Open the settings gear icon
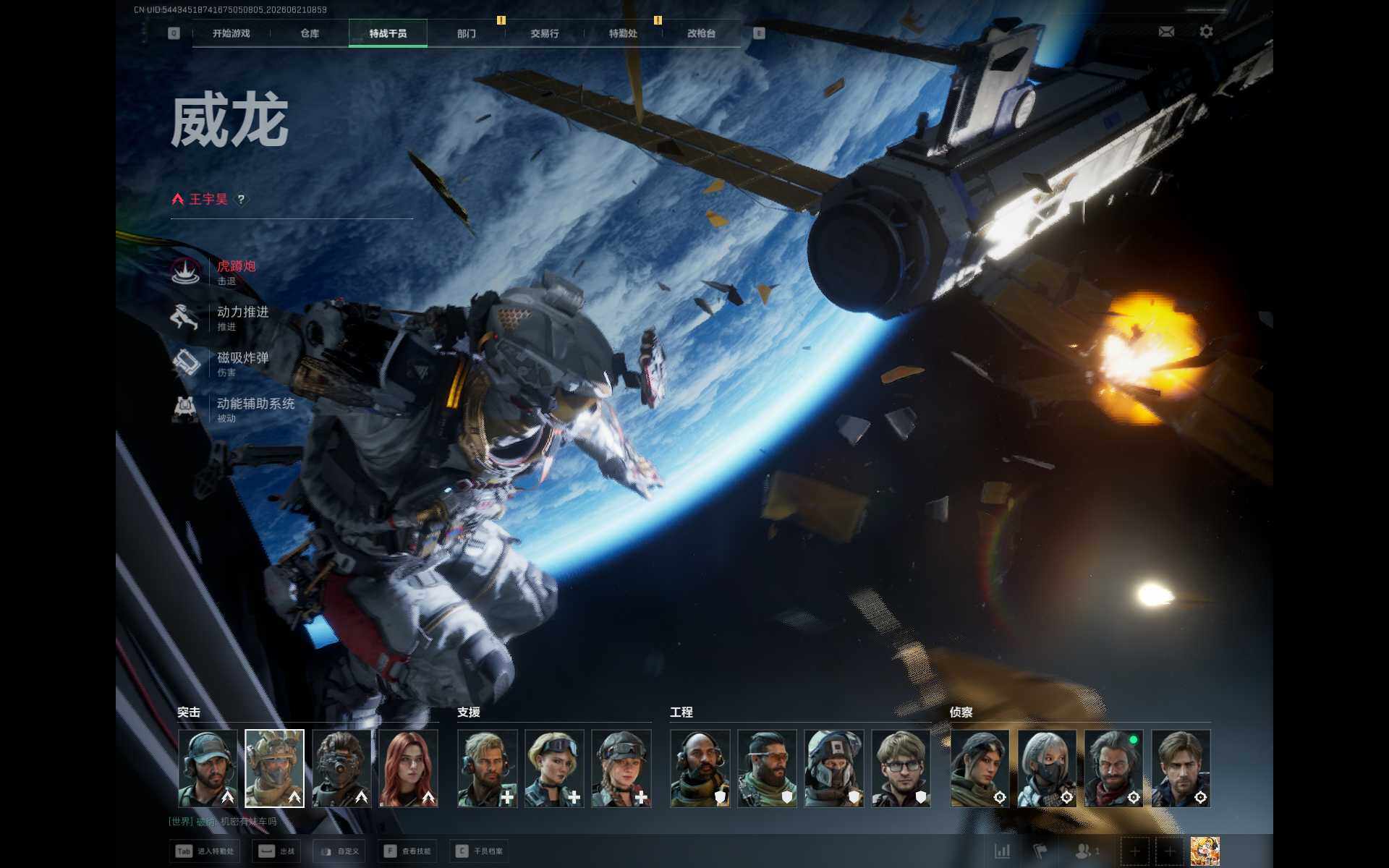Image resolution: width=1389 pixels, height=868 pixels. [1206, 32]
